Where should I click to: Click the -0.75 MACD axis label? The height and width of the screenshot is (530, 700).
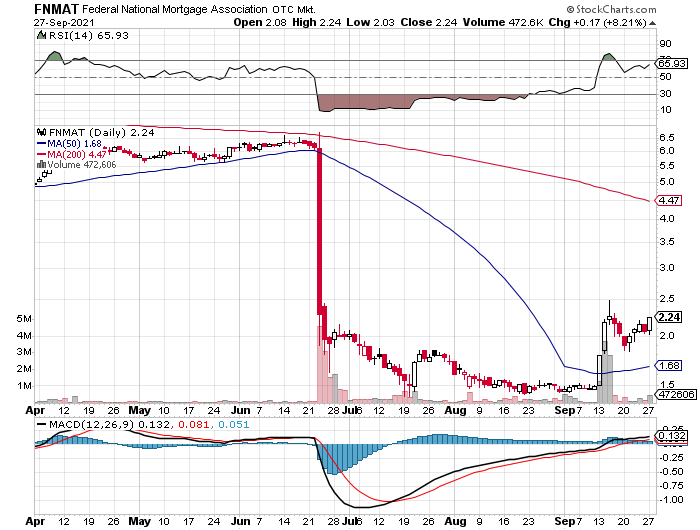pyautogui.click(x=671, y=486)
